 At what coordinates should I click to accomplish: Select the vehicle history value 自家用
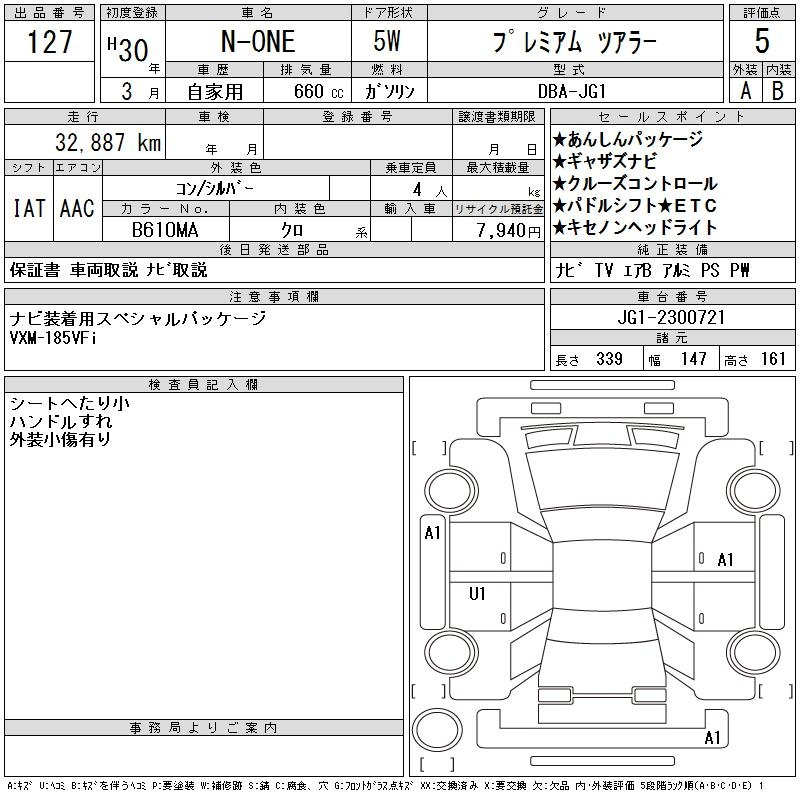click(x=215, y=92)
